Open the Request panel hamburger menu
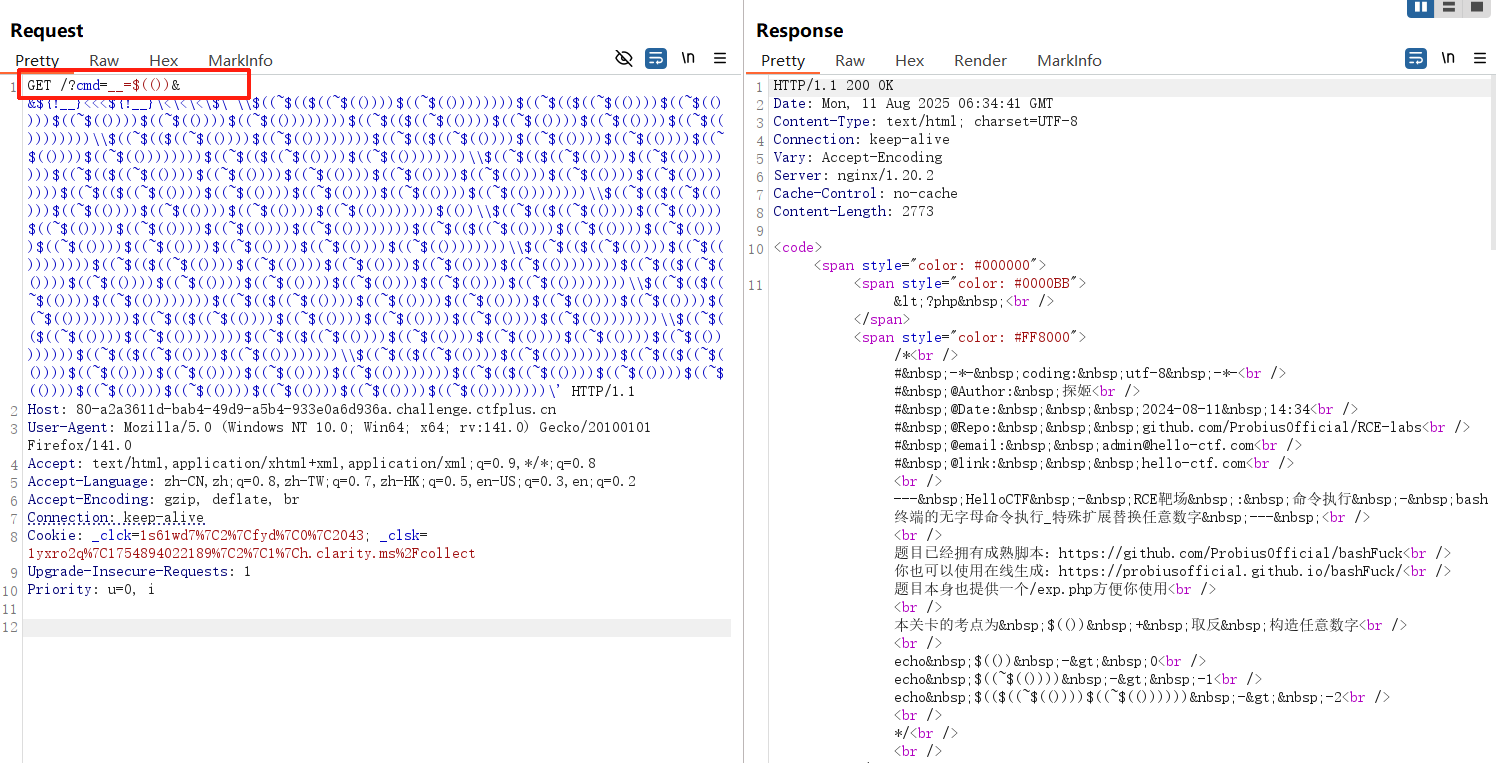Viewport: 1496px width, 763px height. pyautogui.click(x=720, y=59)
